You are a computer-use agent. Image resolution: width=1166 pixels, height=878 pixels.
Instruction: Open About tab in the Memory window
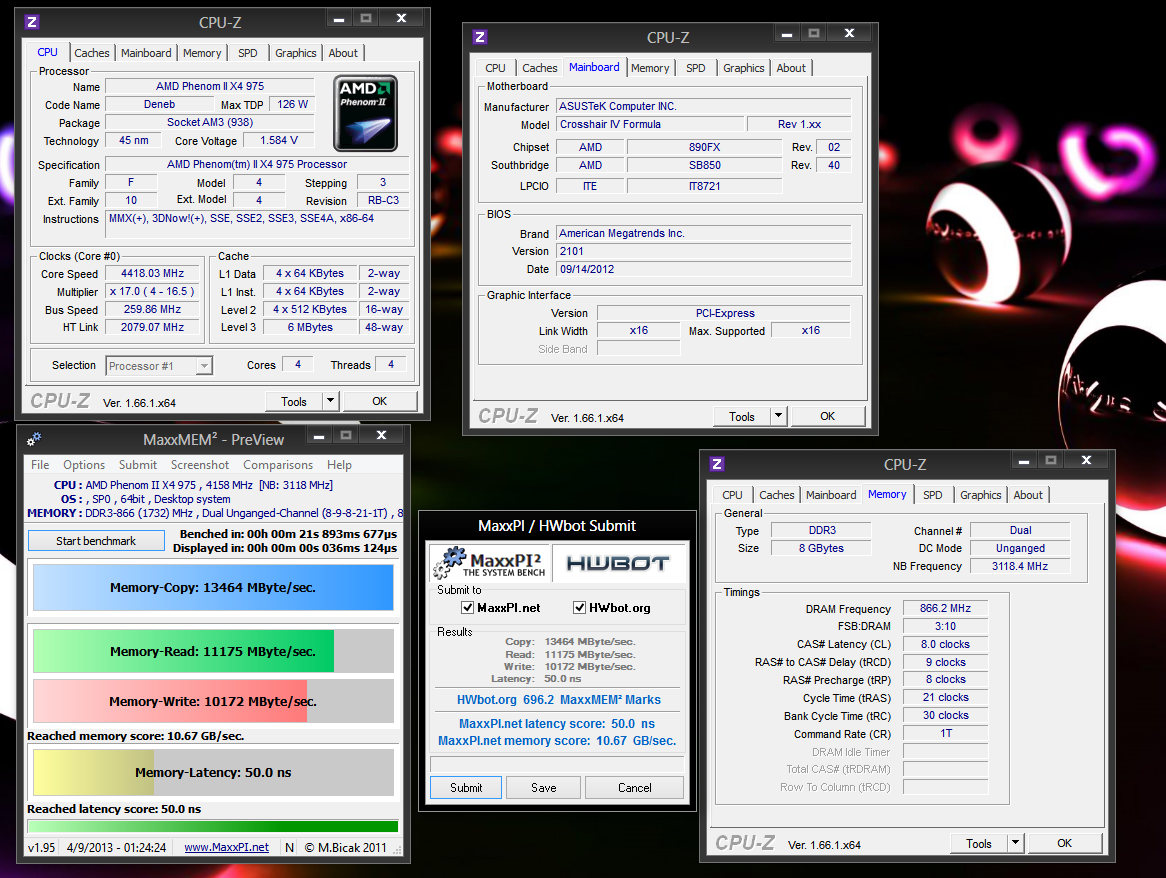1028,495
